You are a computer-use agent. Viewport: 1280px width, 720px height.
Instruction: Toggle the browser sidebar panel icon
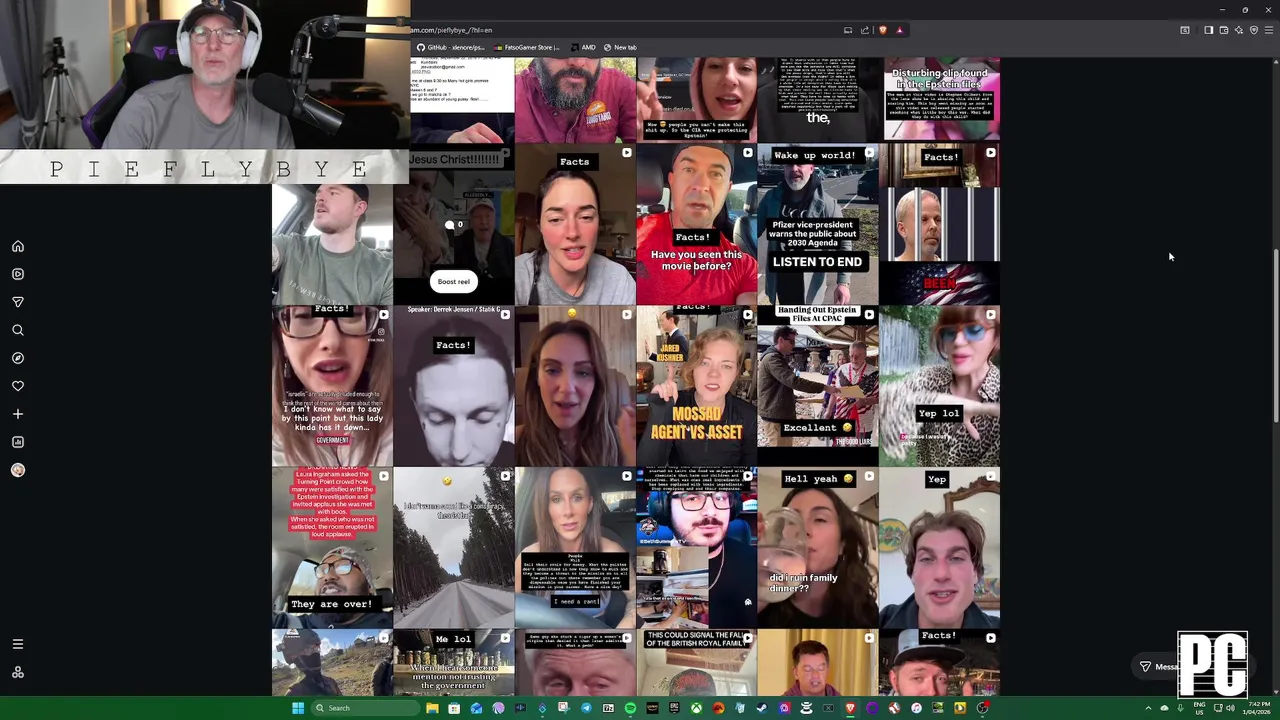click(1208, 30)
